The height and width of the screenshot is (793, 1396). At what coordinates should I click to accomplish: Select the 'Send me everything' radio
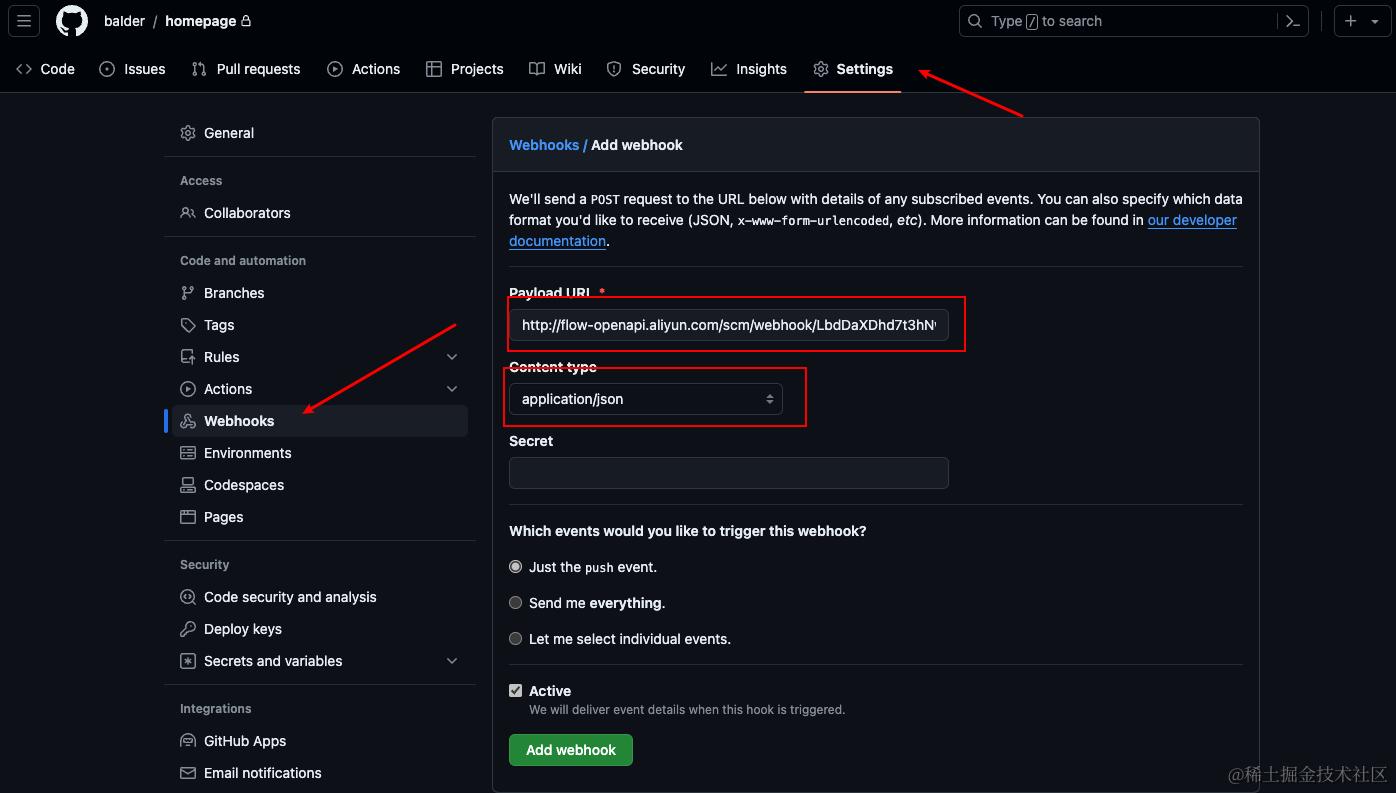[516, 603]
